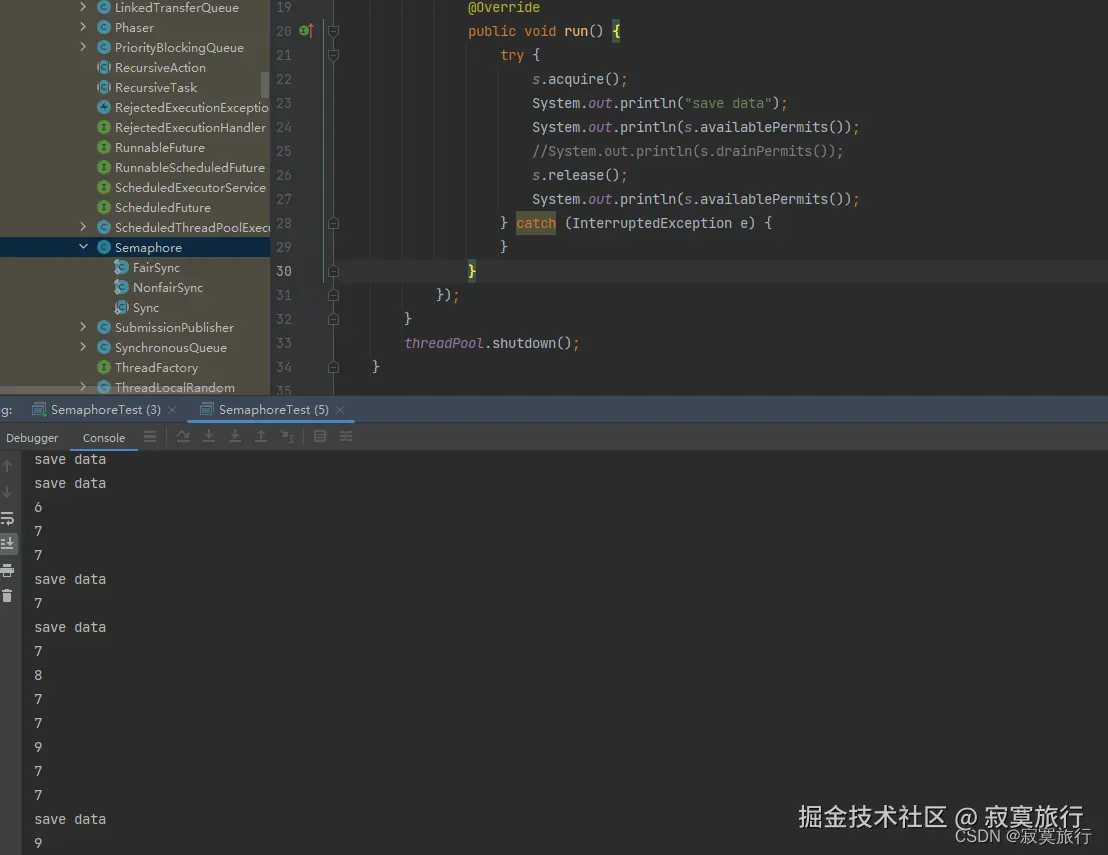Toggle soft-wrap in the console
The width and height of the screenshot is (1108, 855).
pyautogui.click(x=8, y=519)
